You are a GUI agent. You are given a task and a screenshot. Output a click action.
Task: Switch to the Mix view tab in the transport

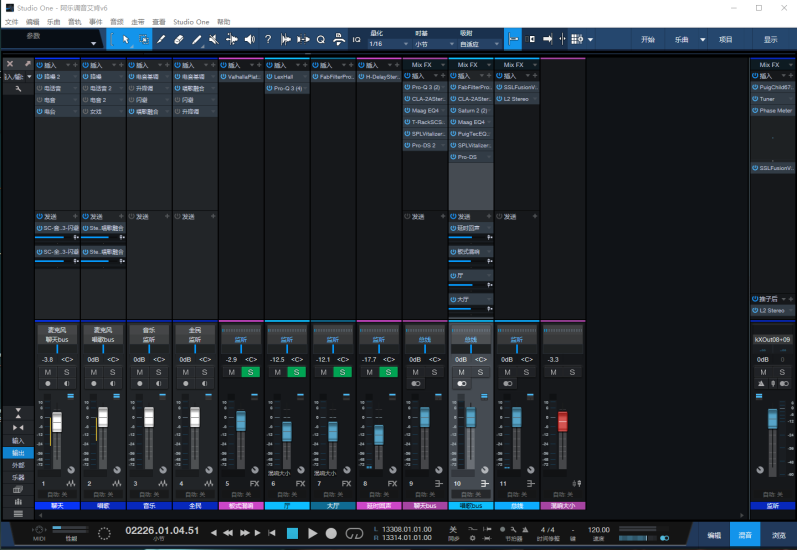click(745, 535)
